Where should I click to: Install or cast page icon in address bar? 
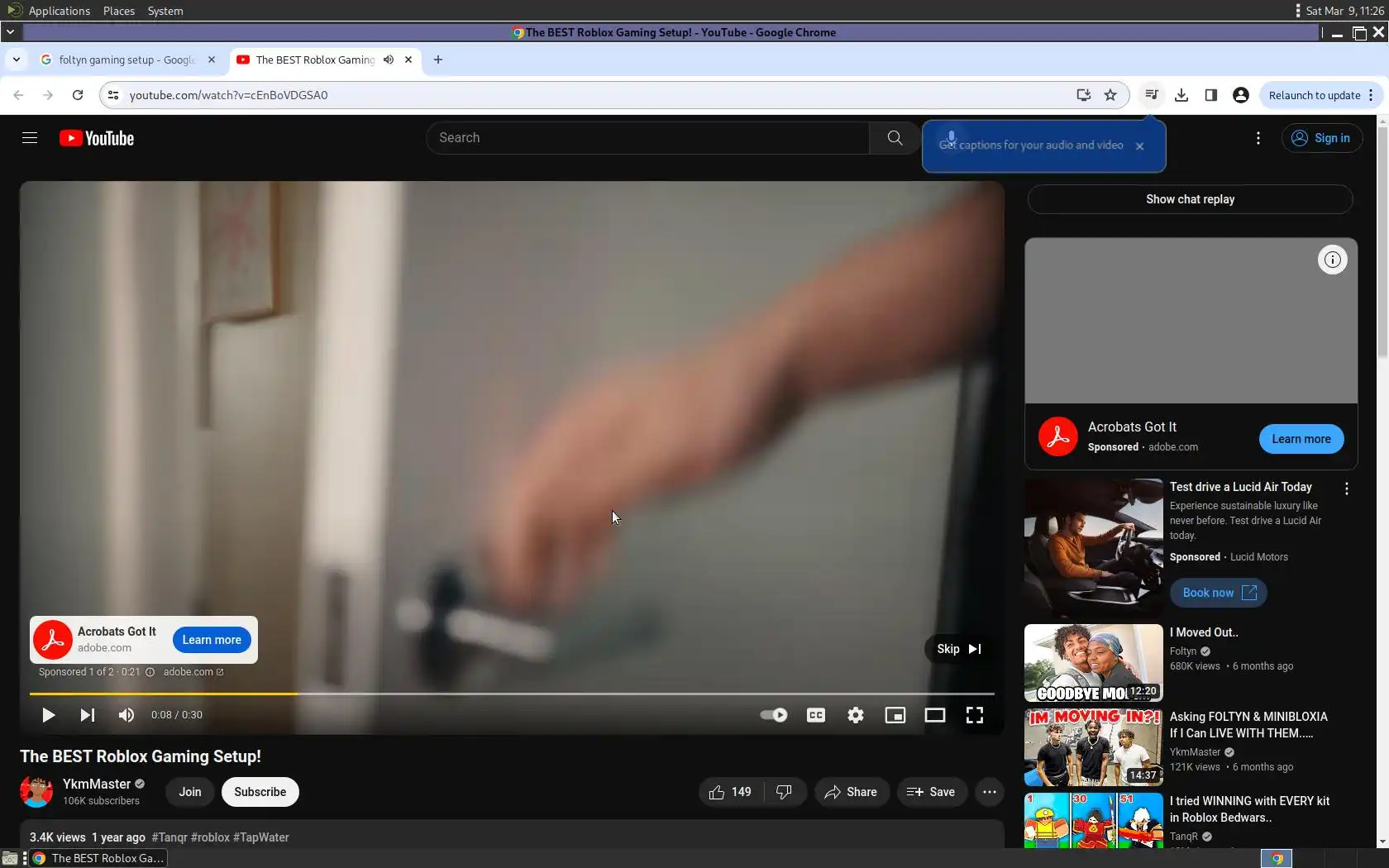coord(1083,95)
